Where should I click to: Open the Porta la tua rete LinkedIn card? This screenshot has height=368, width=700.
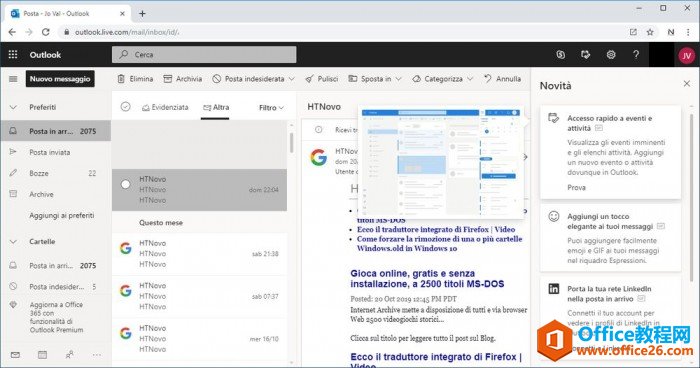(x=610, y=318)
